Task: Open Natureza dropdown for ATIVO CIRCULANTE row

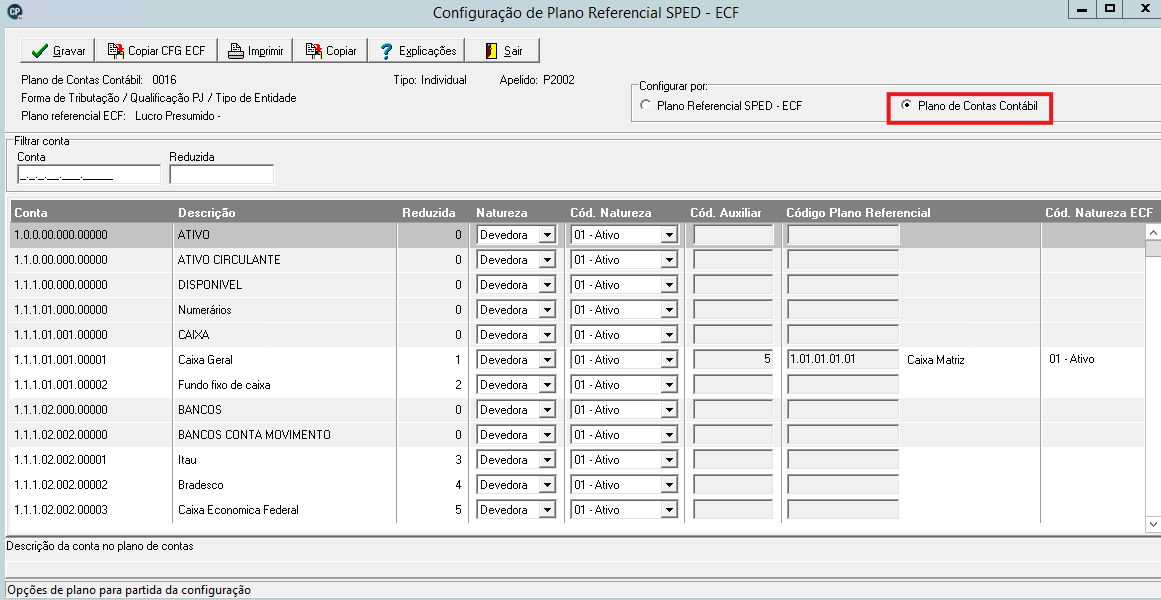Action: click(x=547, y=260)
